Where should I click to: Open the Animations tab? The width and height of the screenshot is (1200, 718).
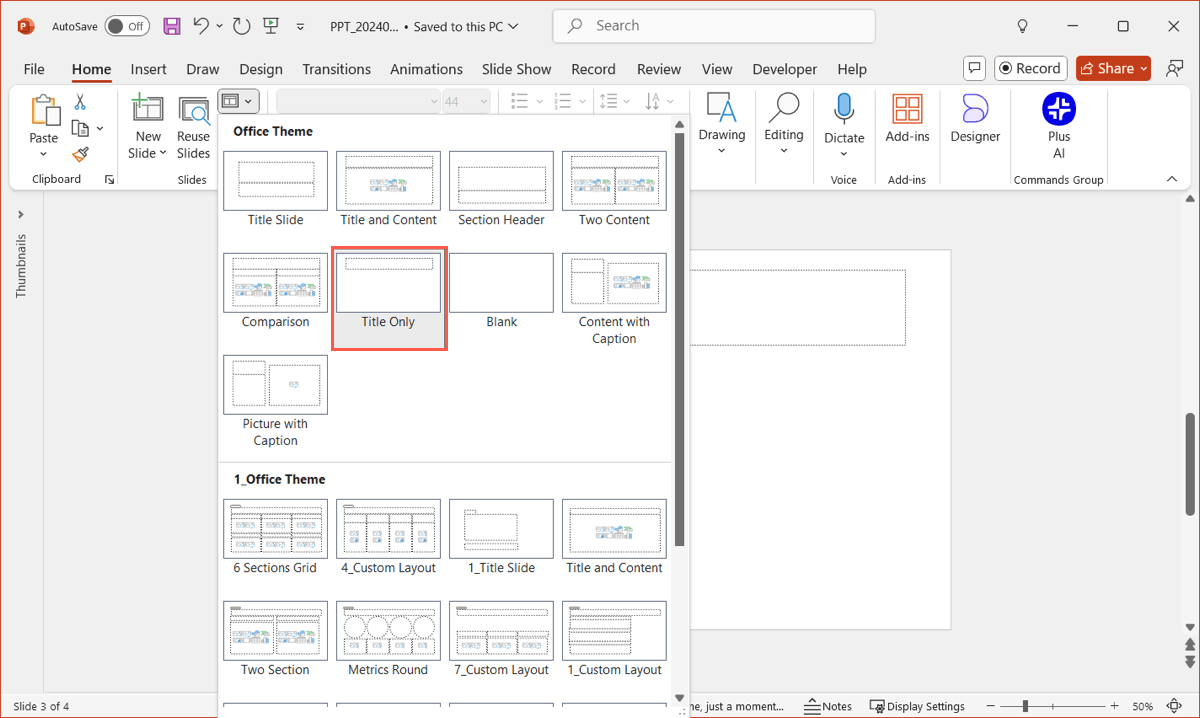tap(427, 69)
